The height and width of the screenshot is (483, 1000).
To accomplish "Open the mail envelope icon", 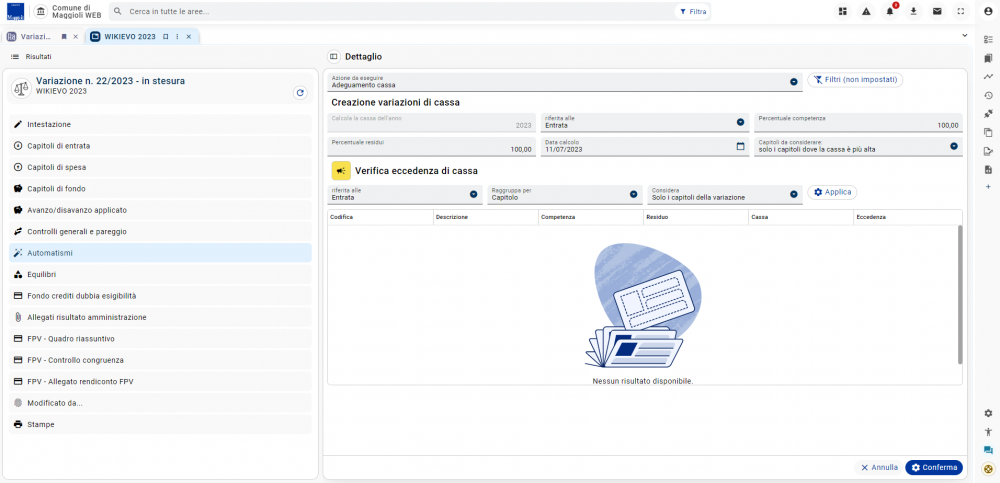I will [x=937, y=11].
